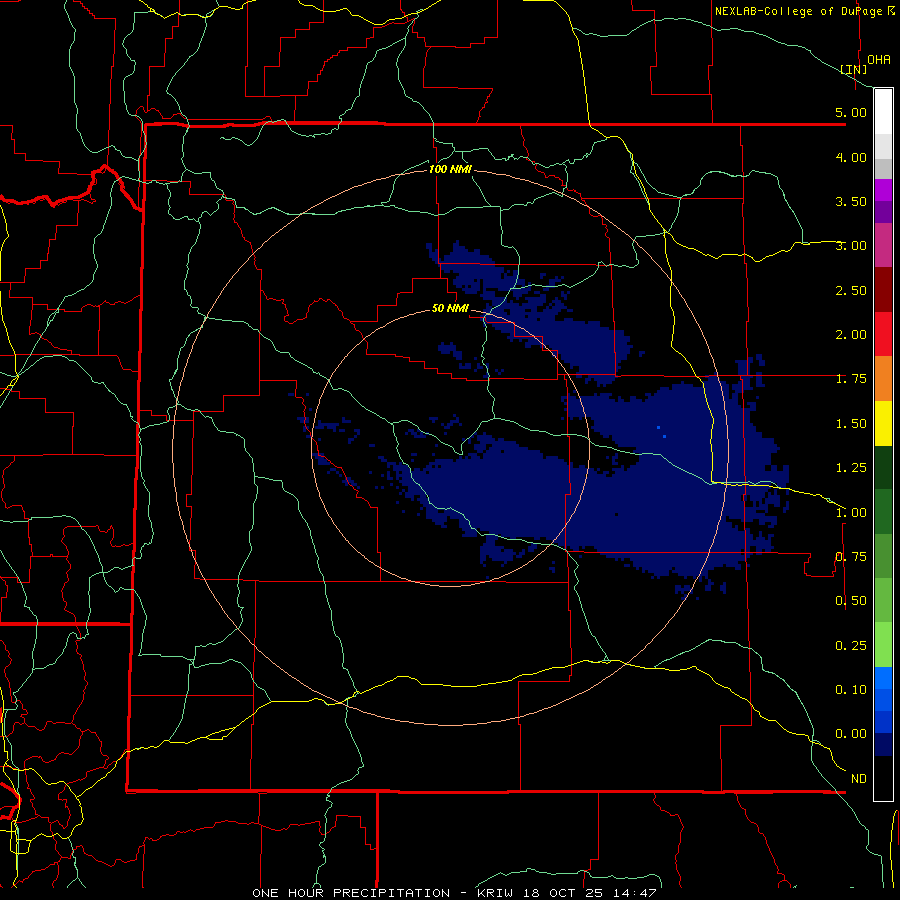Screen dimensions: 900x900
Task: Click the '[IN]' units label
Action: coord(854,69)
